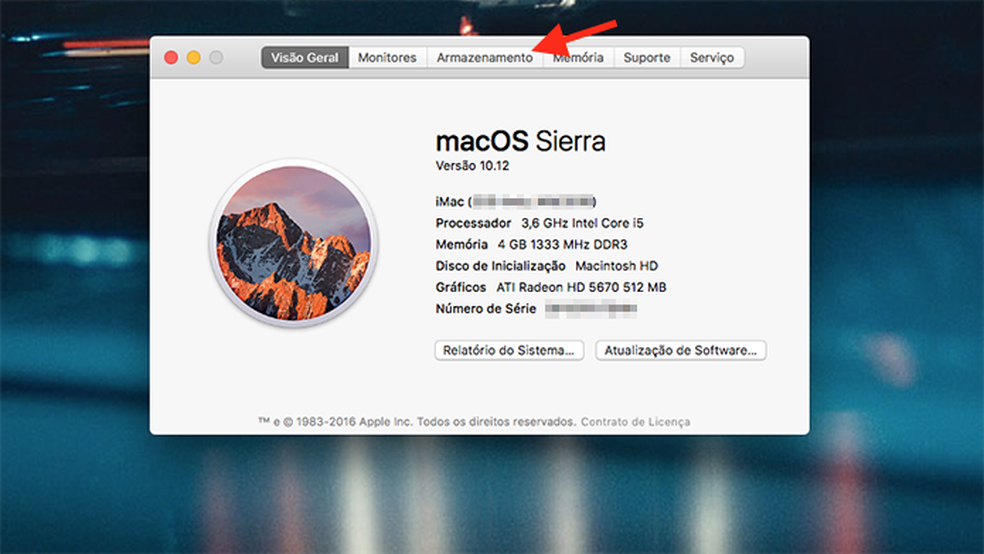Click the disabled gray zoom button
This screenshot has height=554, width=984.
(x=216, y=58)
